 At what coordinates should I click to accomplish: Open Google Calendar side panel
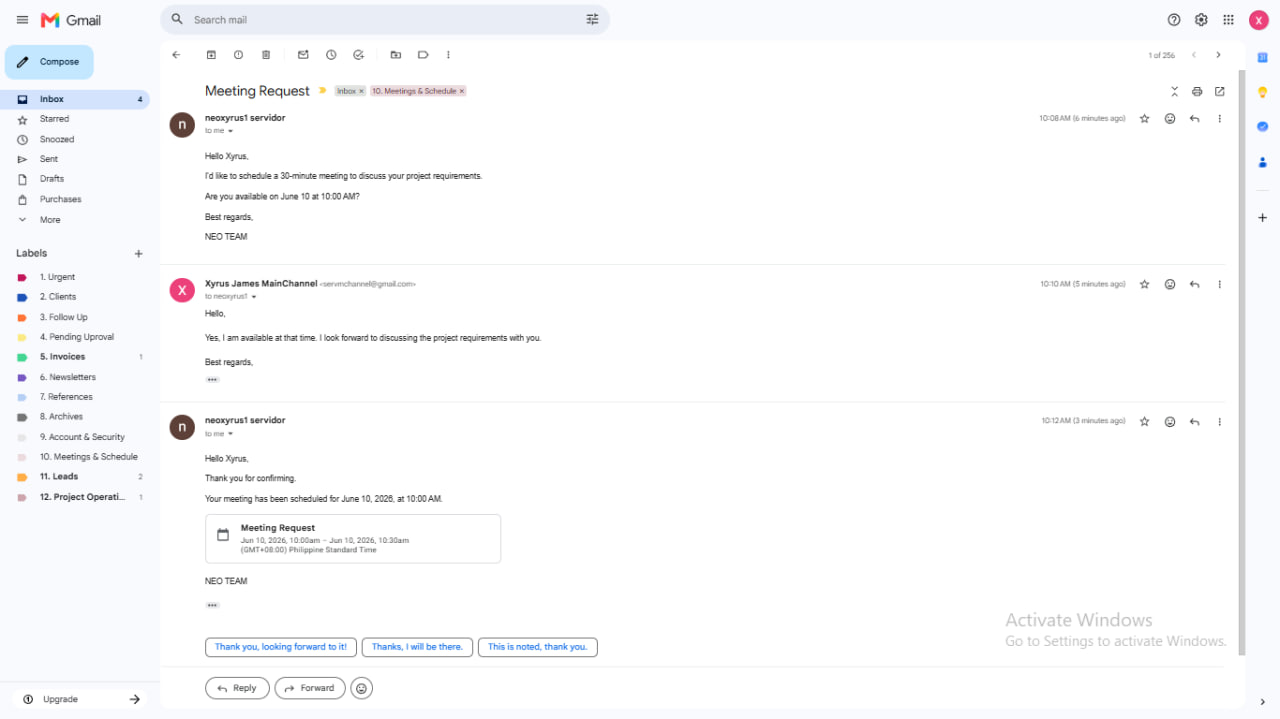pyautogui.click(x=1263, y=57)
